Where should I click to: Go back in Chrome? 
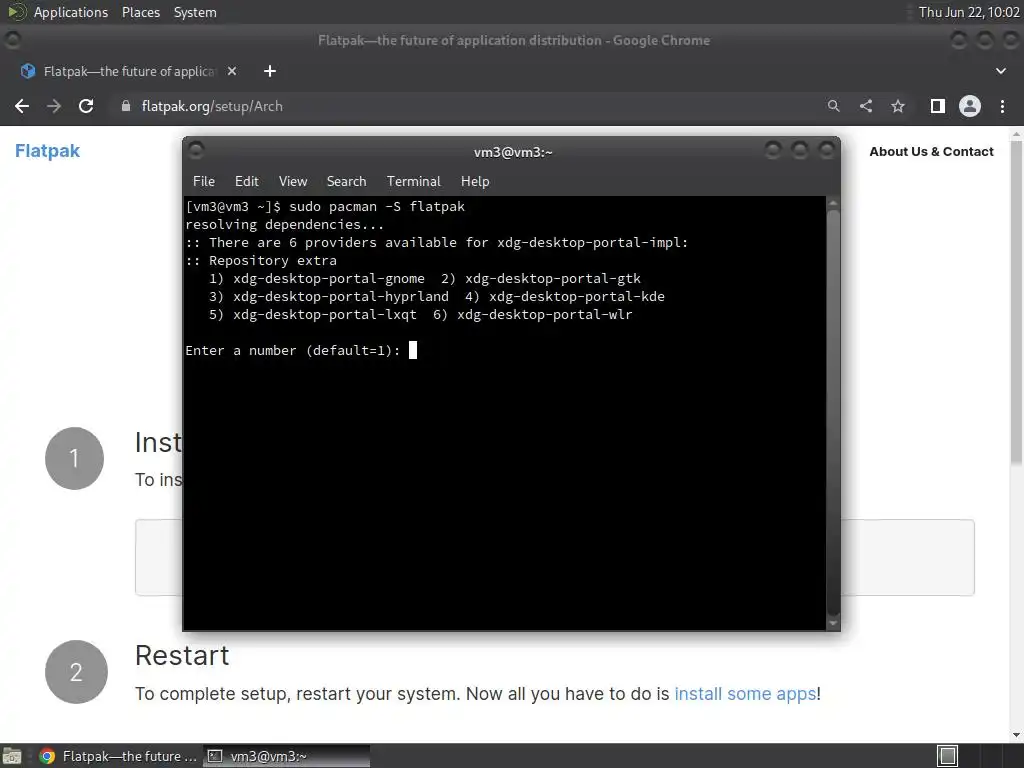pos(22,106)
